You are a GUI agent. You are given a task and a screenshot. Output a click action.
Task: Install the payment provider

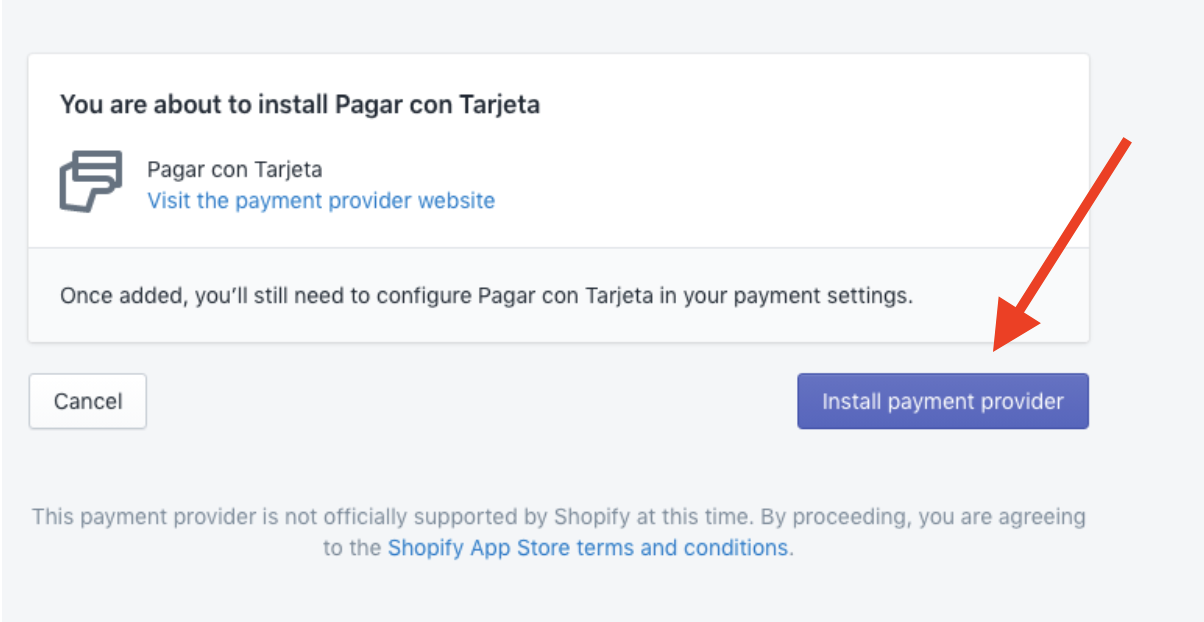coord(942,401)
